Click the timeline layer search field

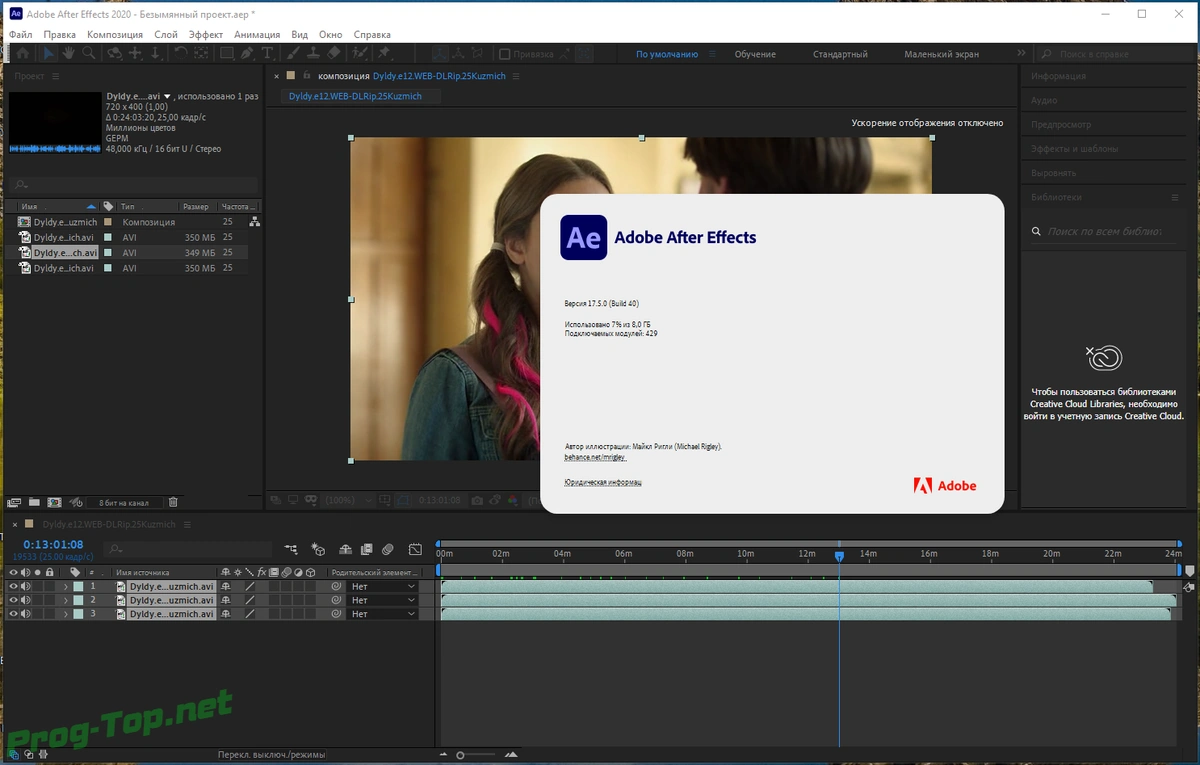point(188,549)
